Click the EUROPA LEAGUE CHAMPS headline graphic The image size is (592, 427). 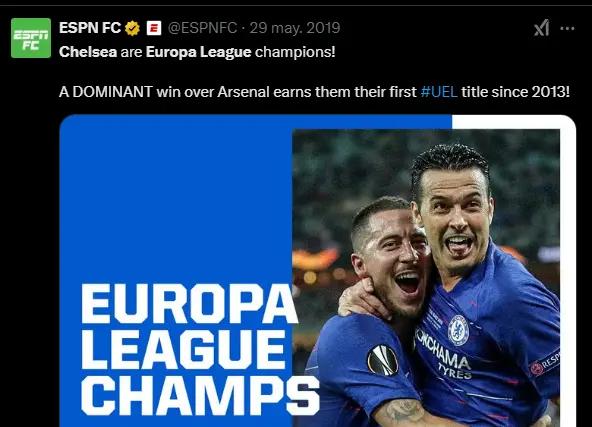[x=200, y=349]
